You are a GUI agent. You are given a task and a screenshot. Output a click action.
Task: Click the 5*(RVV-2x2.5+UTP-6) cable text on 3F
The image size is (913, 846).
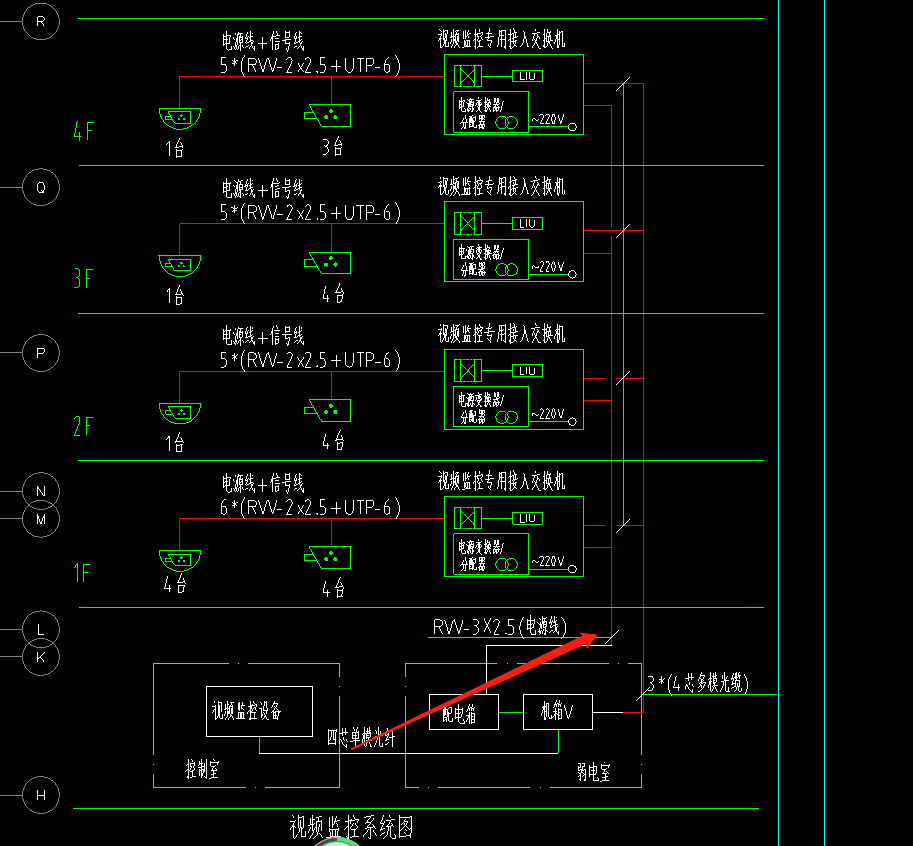click(x=310, y=213)
